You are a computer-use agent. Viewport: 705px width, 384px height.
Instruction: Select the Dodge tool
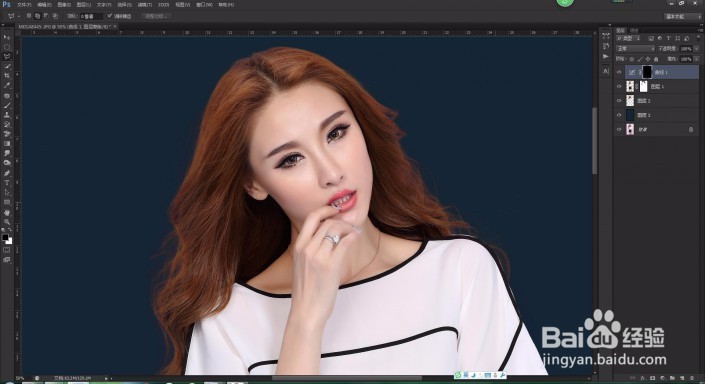pyautogui.click(x=7, y=163)
